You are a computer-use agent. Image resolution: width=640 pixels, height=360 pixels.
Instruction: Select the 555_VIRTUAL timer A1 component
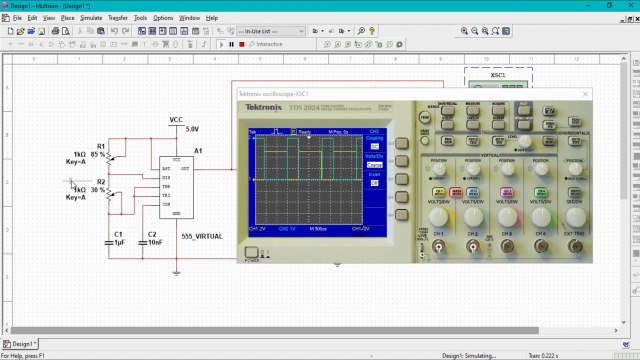tap(176, 187)
